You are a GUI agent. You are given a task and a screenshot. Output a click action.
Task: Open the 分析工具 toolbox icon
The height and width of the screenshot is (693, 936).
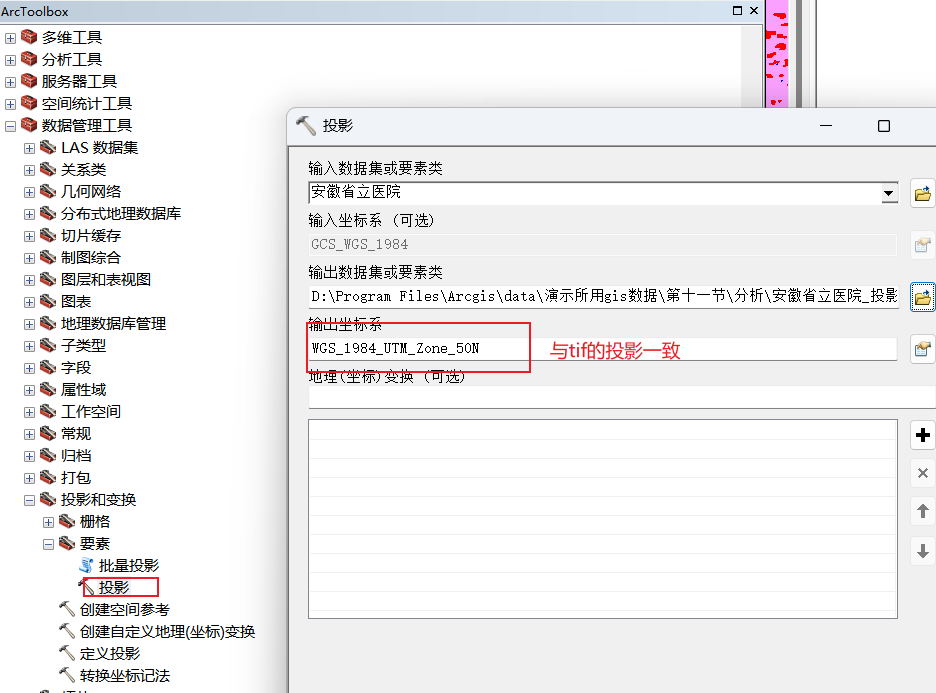pos(29,59)
